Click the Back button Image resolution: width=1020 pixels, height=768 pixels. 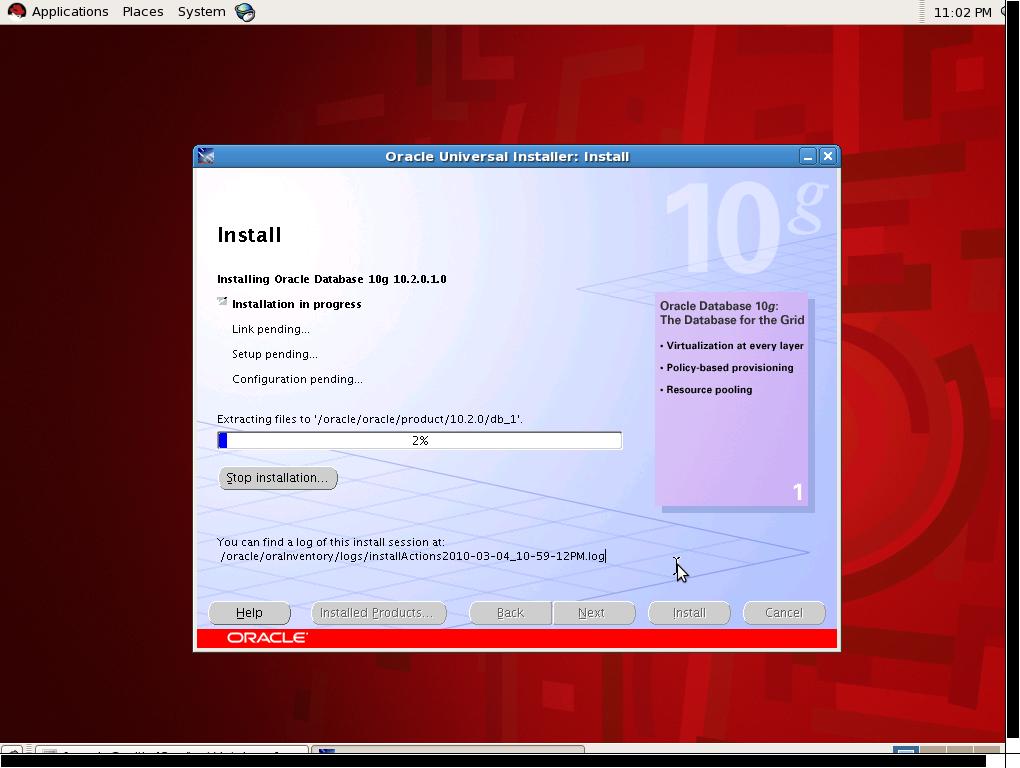pyautogui.click(x=511, y=613)
